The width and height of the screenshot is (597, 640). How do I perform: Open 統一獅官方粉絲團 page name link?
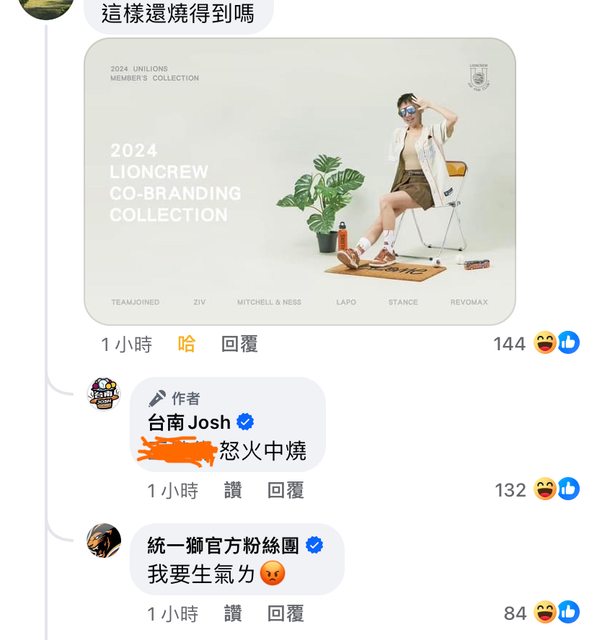pos(223,545)
